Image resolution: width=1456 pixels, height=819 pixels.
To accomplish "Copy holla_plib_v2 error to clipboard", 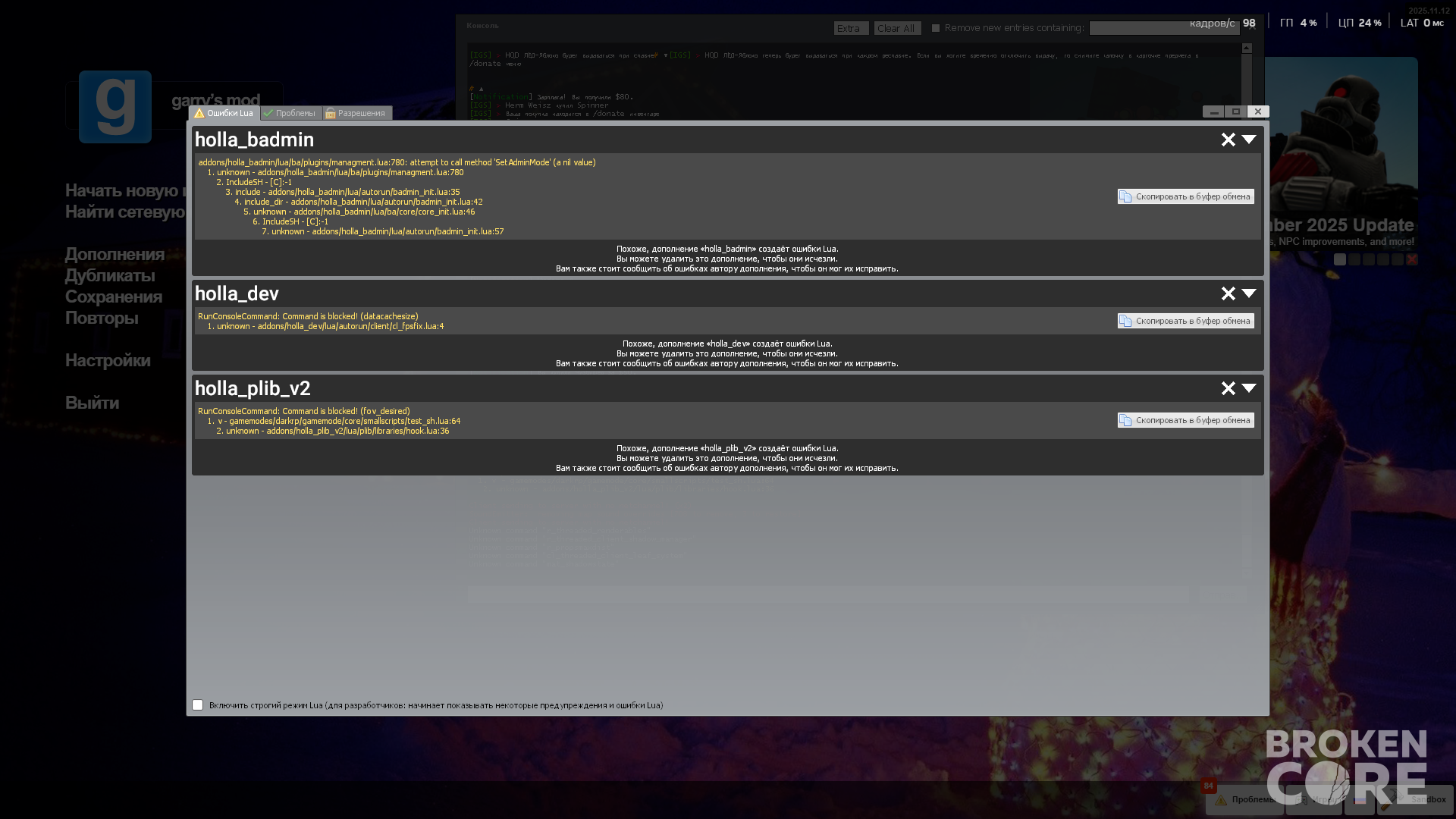I will [x=1185, y=420].
